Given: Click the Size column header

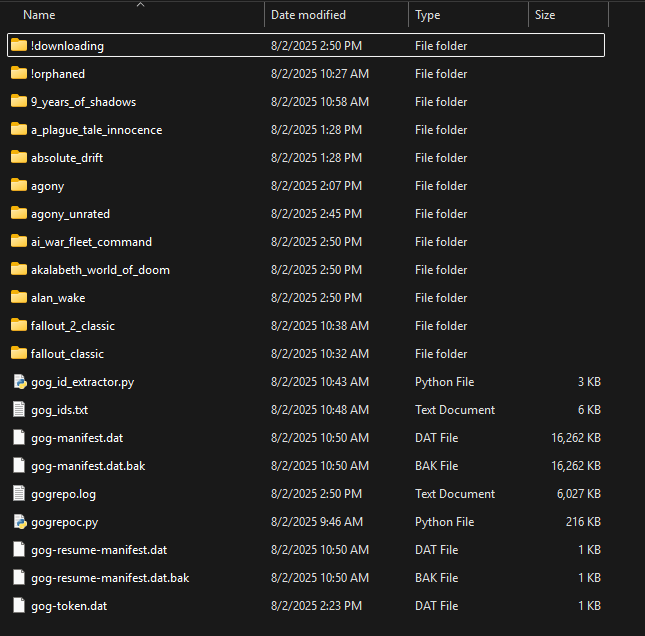Looking at the screenshot, I should click(545, 16).
